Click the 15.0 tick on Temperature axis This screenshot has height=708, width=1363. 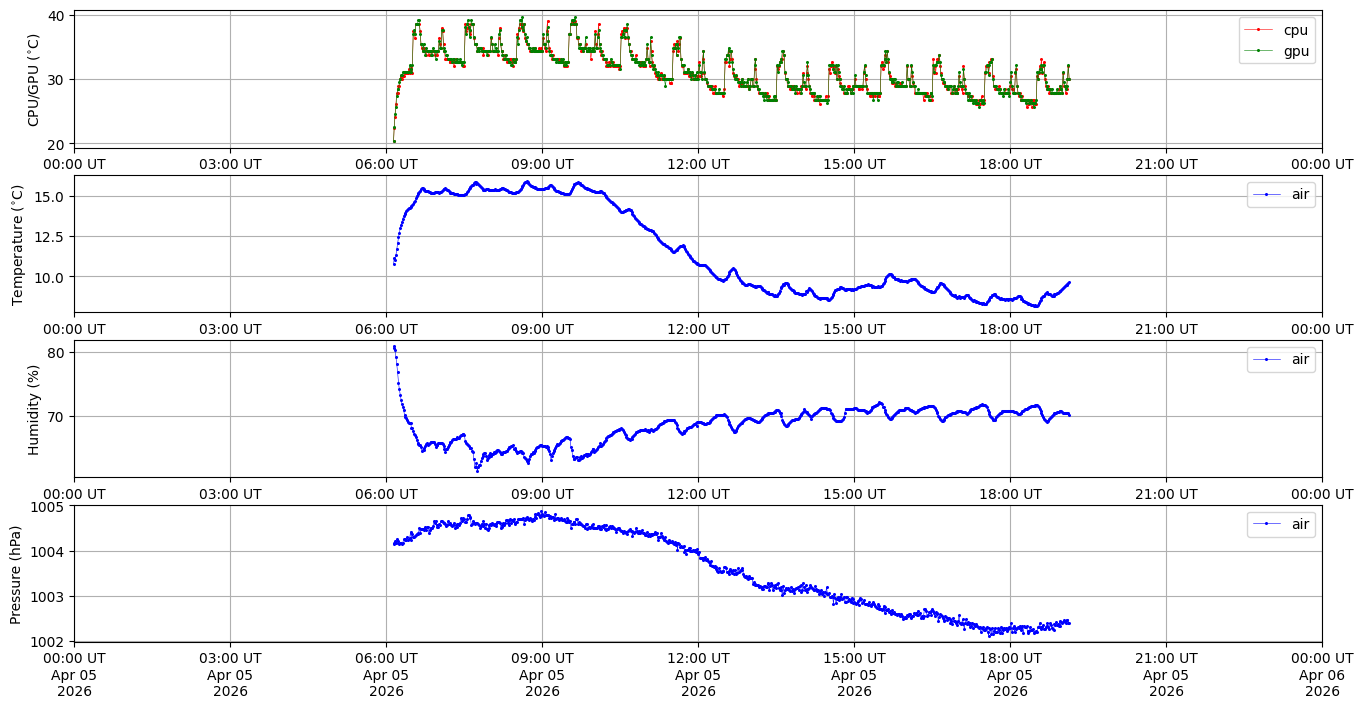coord(49,196)
